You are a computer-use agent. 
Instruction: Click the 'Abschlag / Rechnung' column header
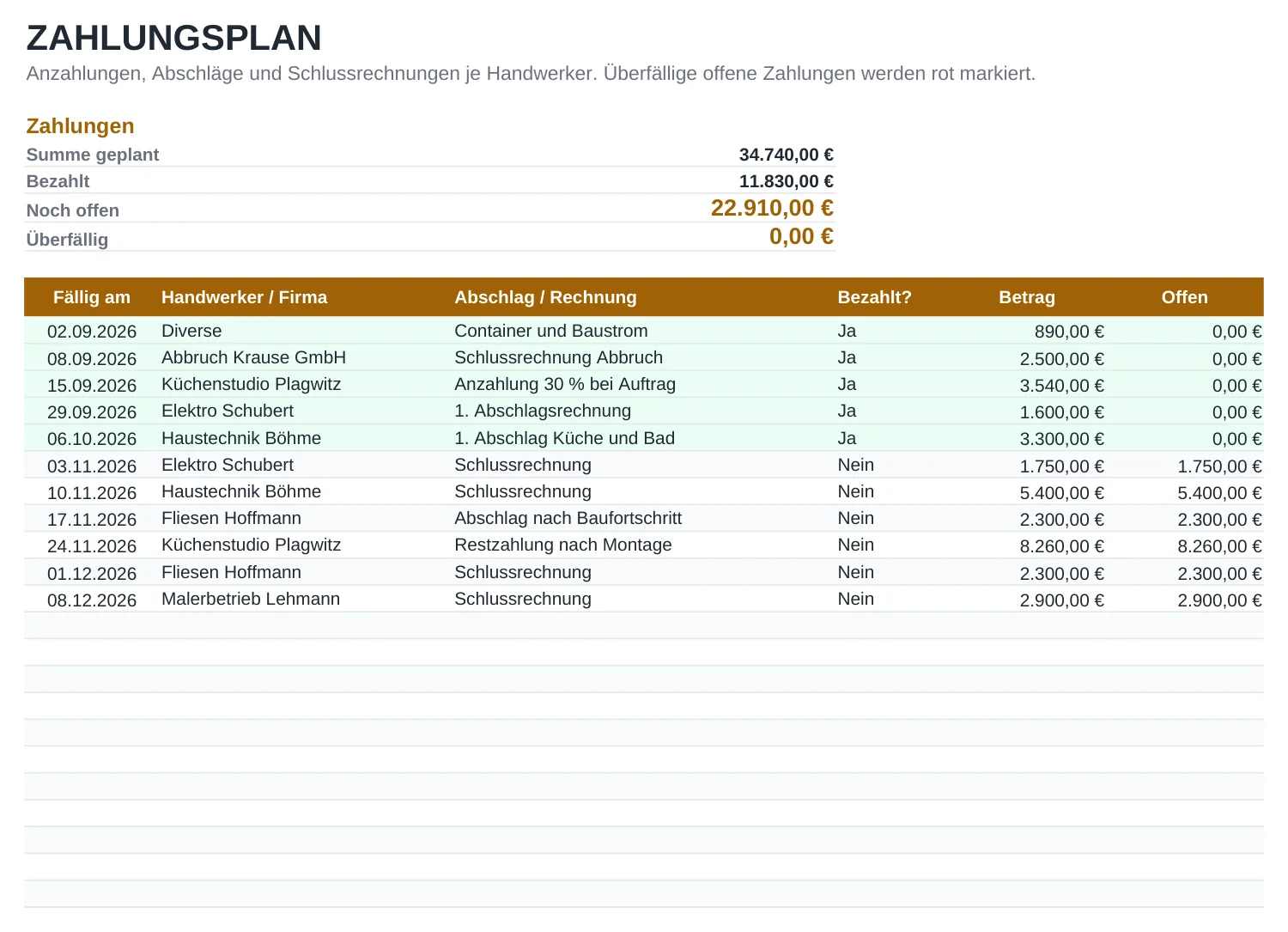pos(545,297)
